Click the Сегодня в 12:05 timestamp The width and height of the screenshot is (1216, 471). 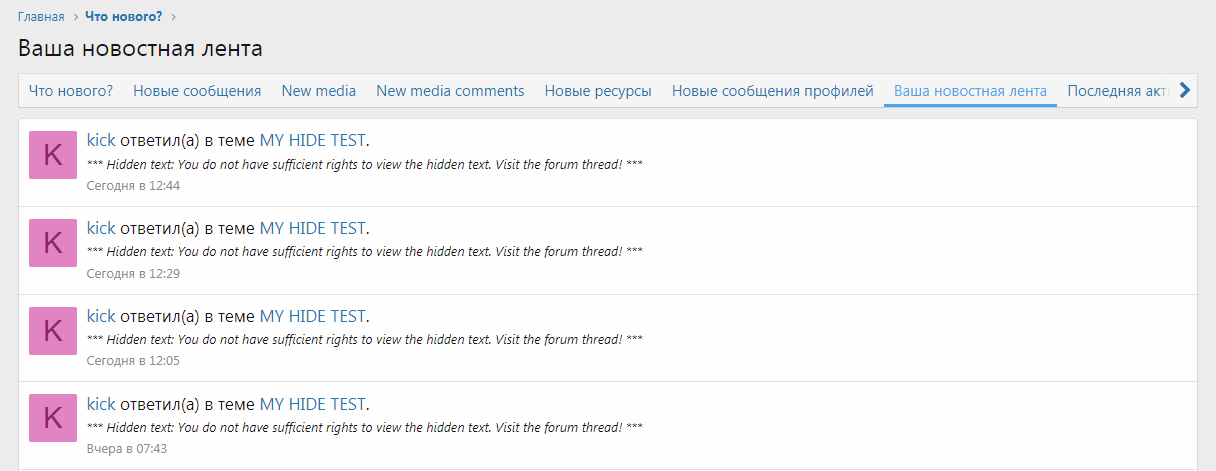pyautogui.click(x=133, y=361)
